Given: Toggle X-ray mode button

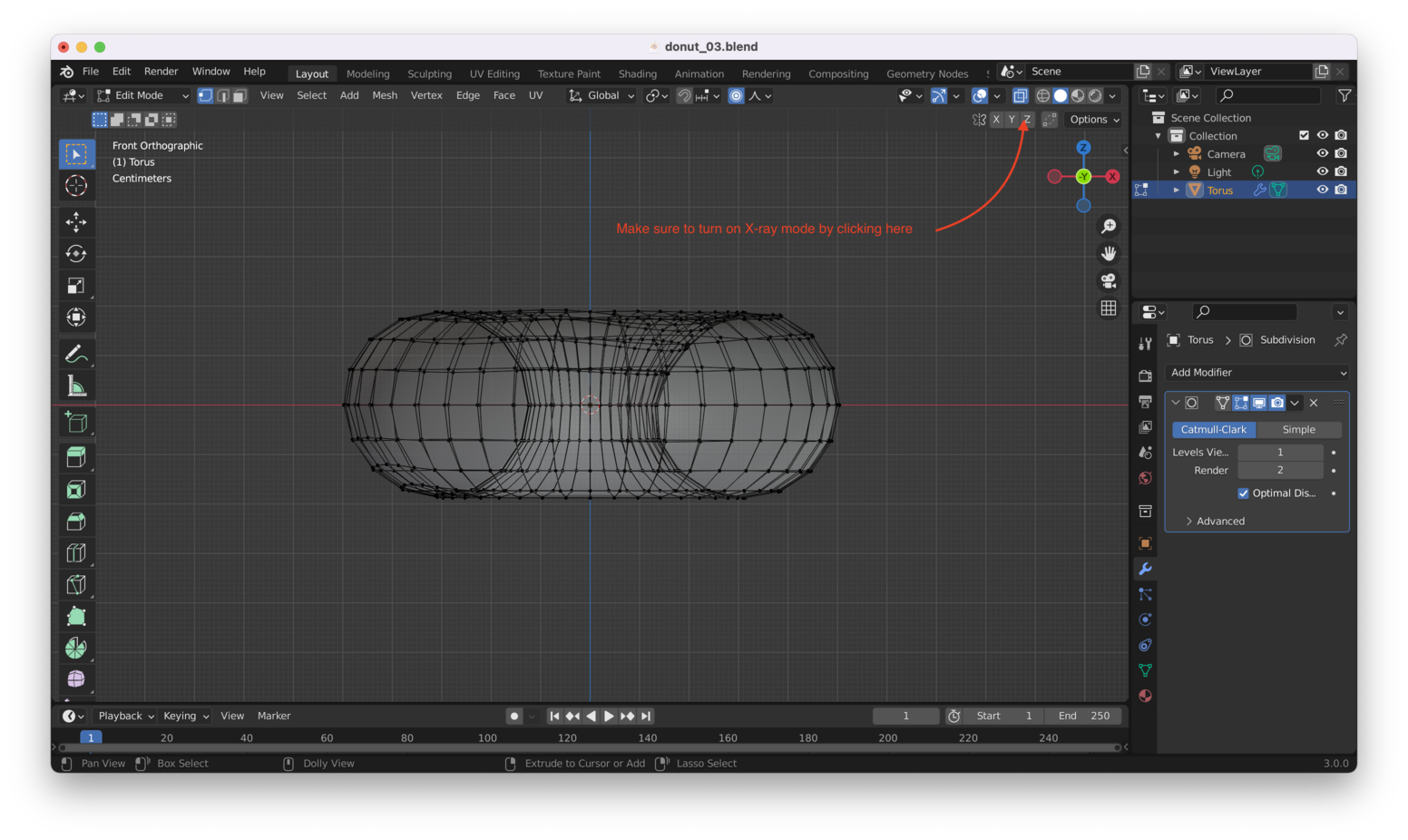Looking at the screenshot, I should click(1020, 95).
